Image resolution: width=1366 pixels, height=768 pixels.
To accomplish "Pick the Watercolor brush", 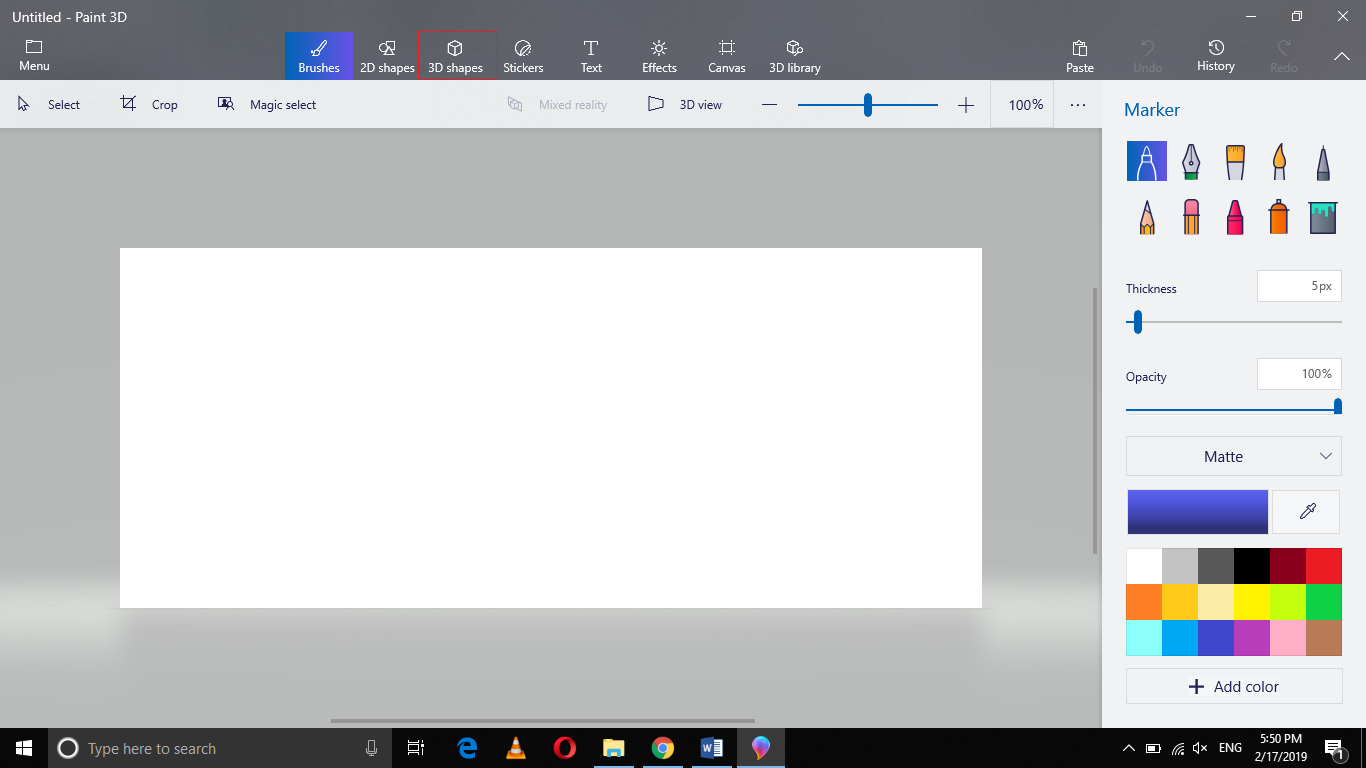I will point(1278,160).
